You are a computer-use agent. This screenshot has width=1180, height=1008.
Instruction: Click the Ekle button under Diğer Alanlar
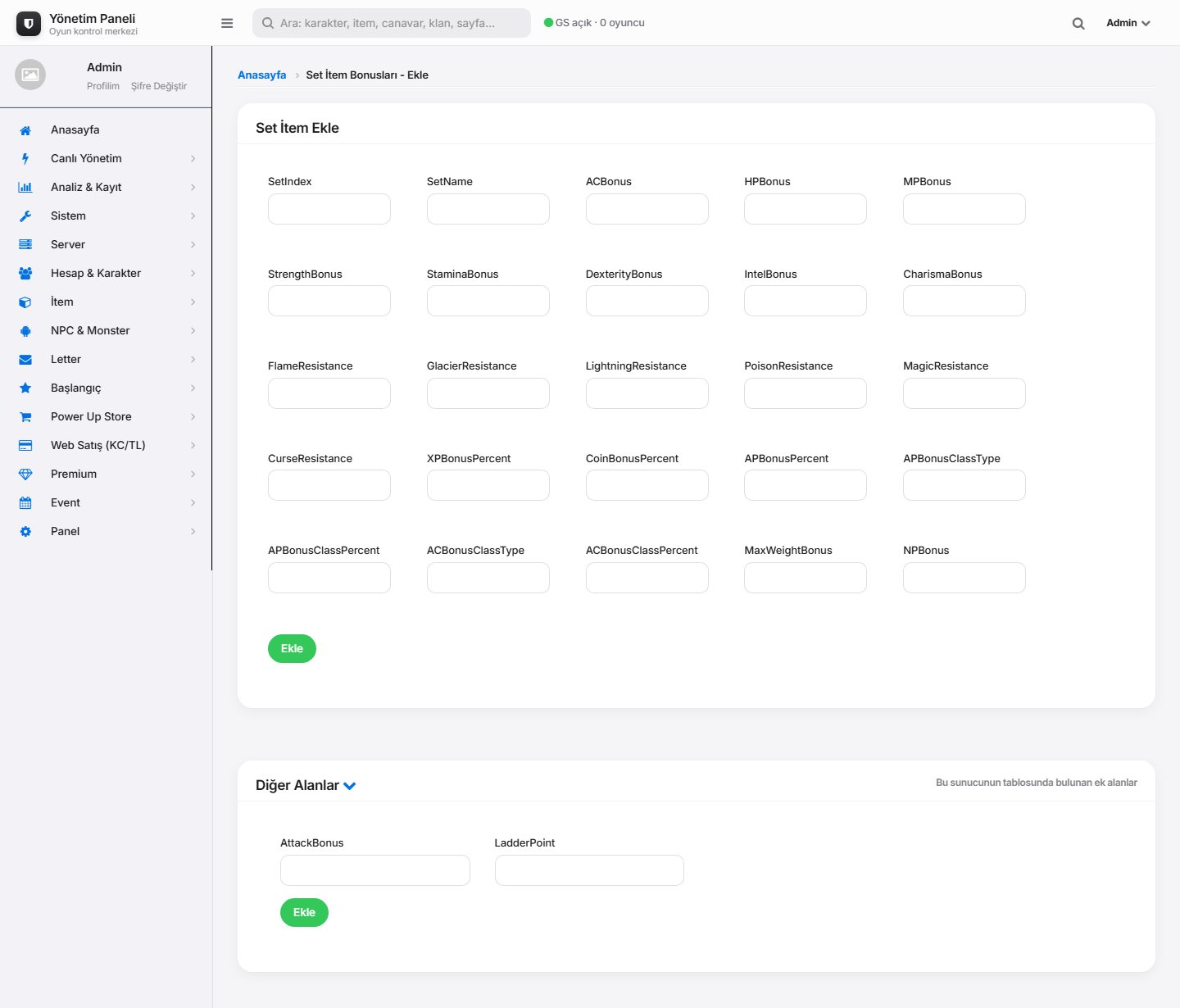point(304,913)
